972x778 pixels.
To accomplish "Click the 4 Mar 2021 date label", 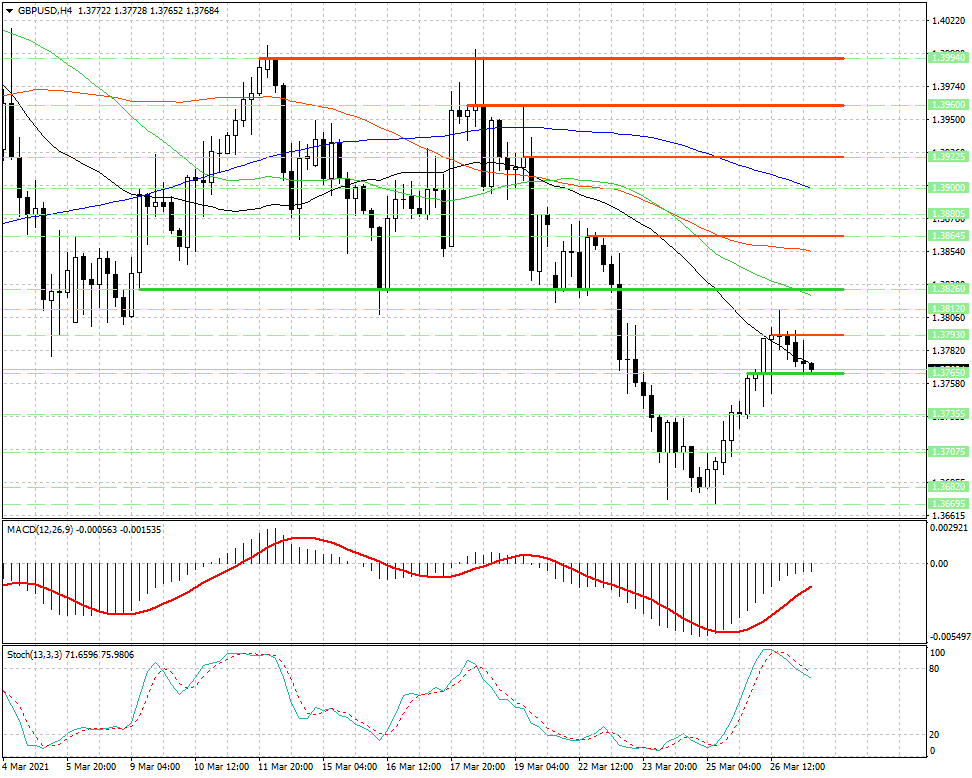I will coord(25,766).
